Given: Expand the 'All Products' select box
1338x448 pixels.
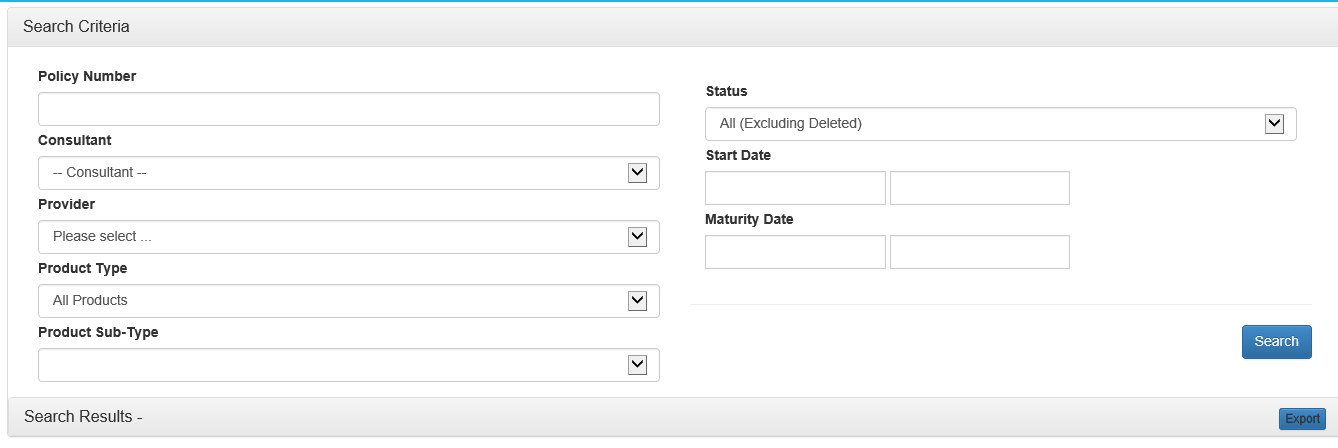Looking at the screenshot, I should tap(330, 301).
